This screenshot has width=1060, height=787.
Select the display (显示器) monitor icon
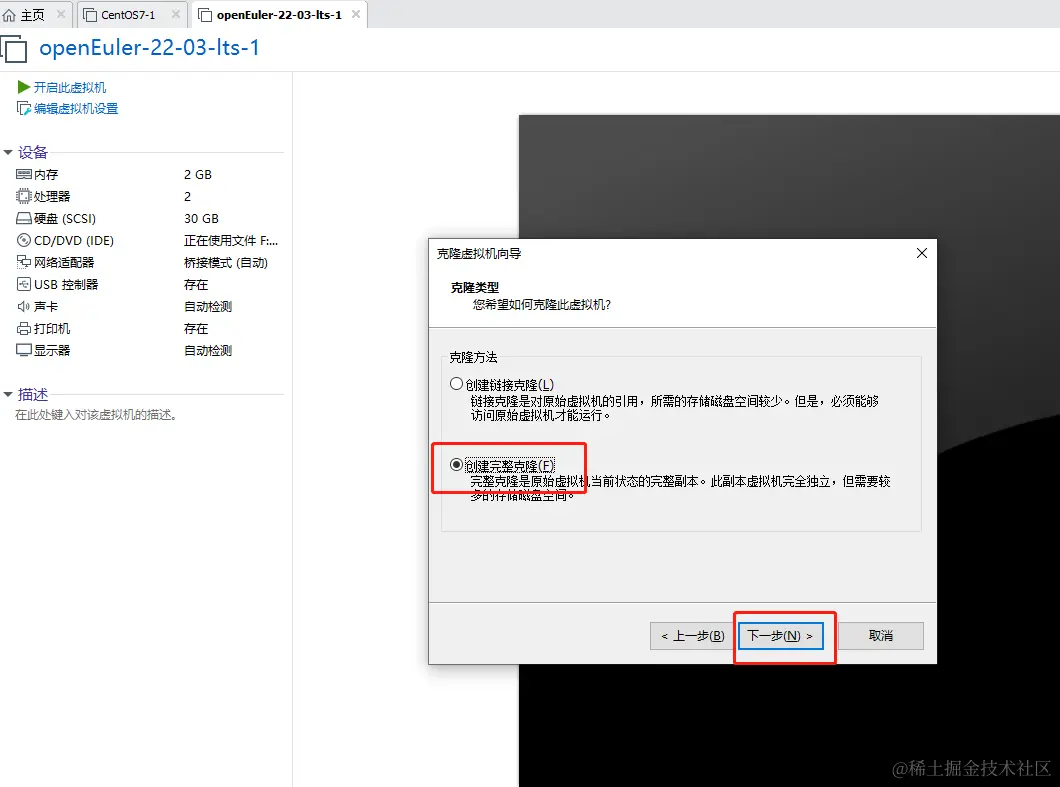point(24,350)
